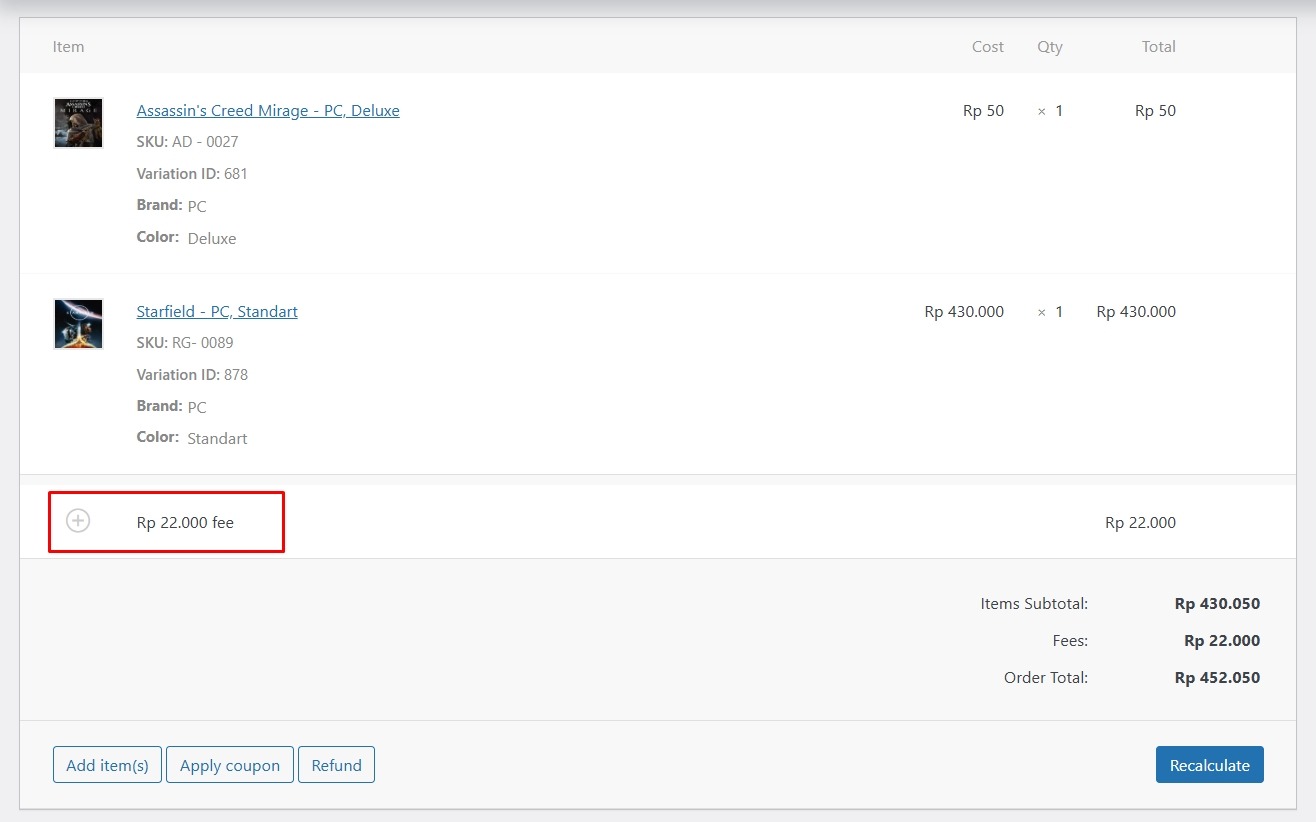Image resolution: width=1316 pixels, height=822 pixels.
Task: Click Starfield cost 'Rp 430.000'
Action: [964, 312]
